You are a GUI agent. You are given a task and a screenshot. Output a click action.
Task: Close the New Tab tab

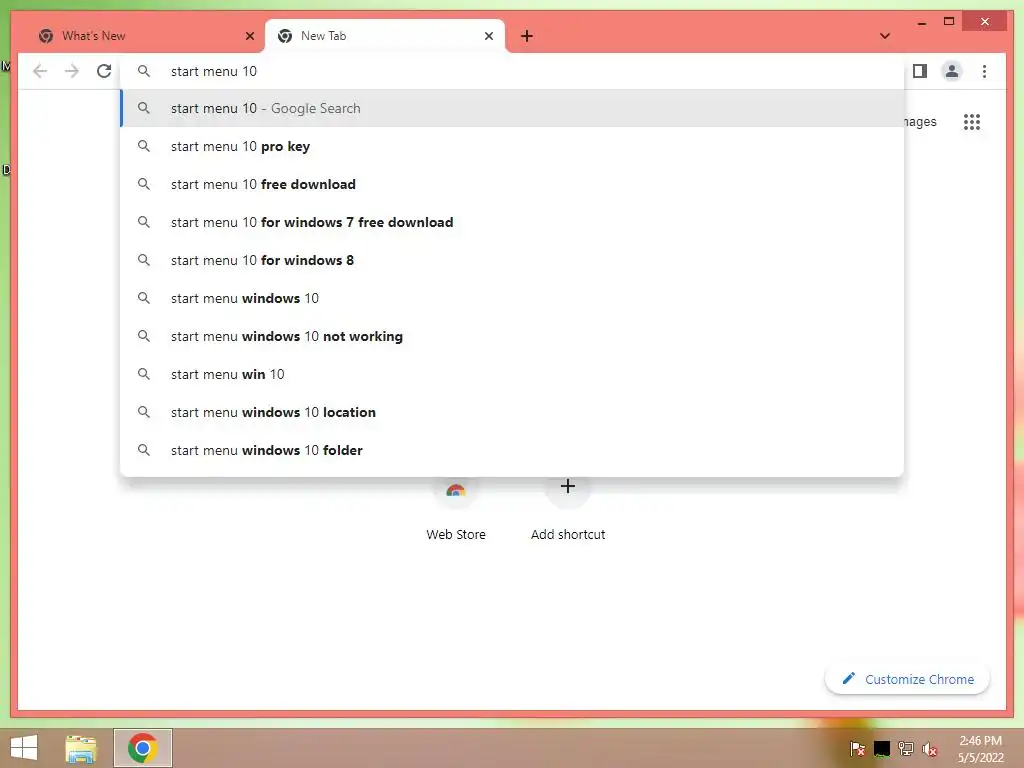[488, 36]
